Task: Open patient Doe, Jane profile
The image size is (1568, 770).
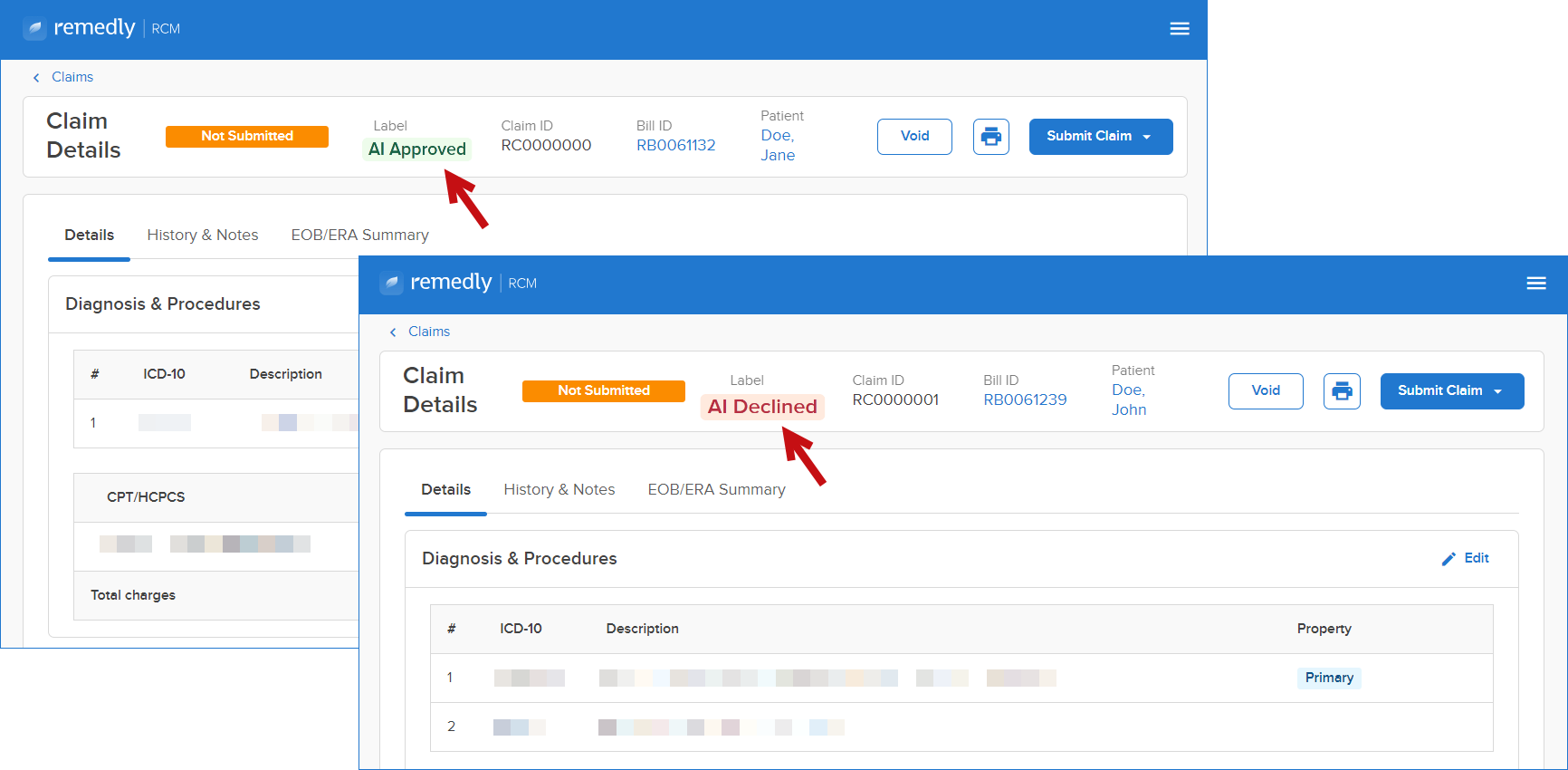Action: 778,145
